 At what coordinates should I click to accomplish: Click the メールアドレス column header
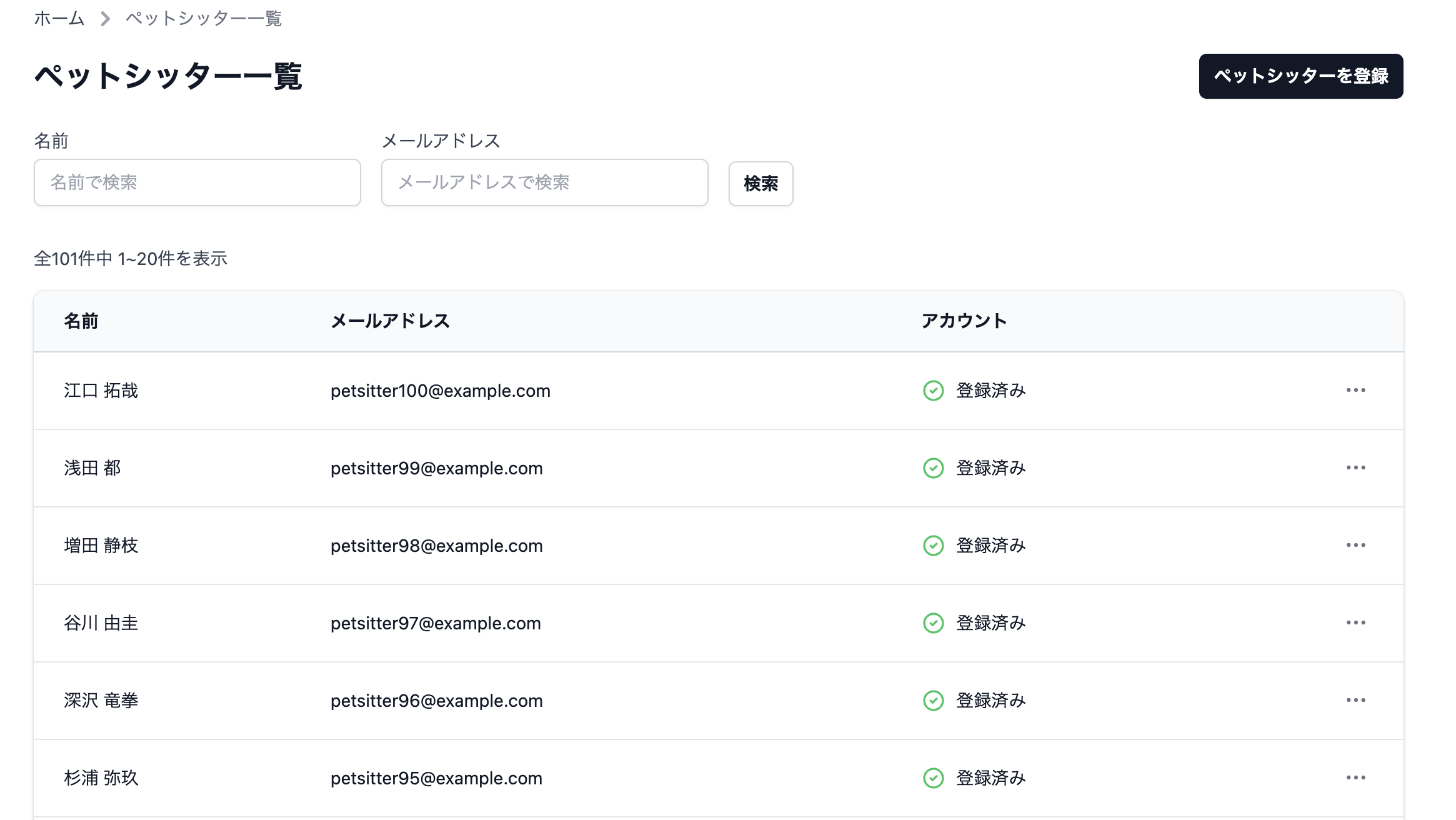pos(390,321)
